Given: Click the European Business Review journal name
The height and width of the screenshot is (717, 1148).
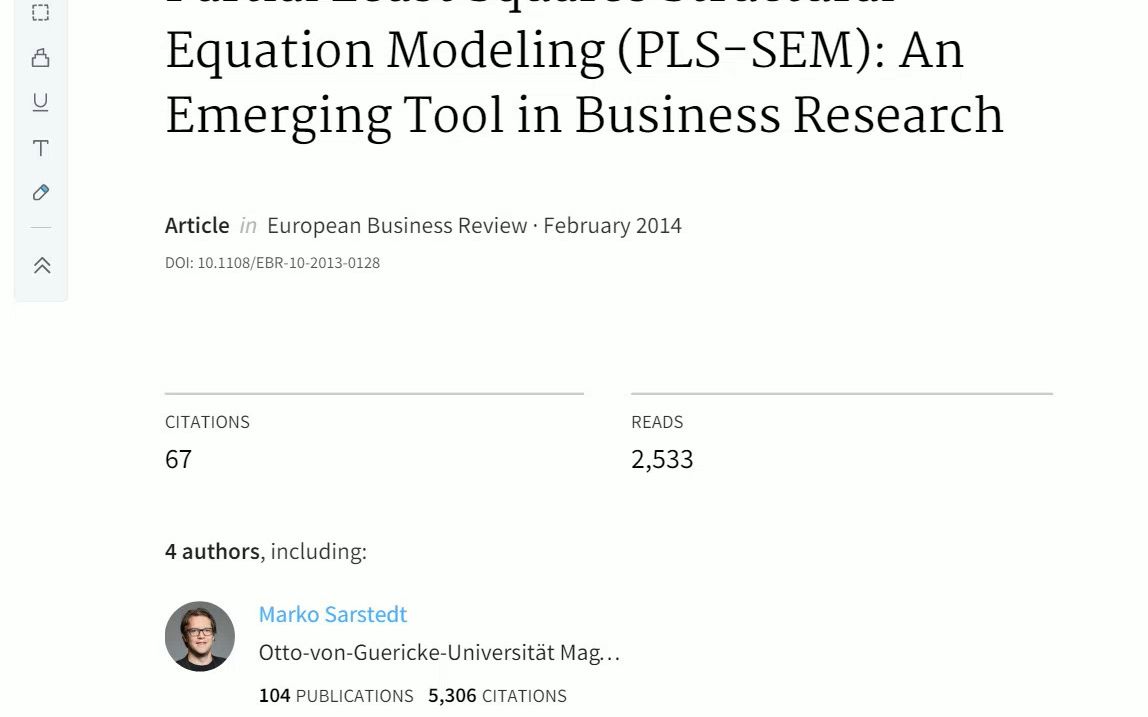Looking at the screenshot, I should [x=397, y=226].
